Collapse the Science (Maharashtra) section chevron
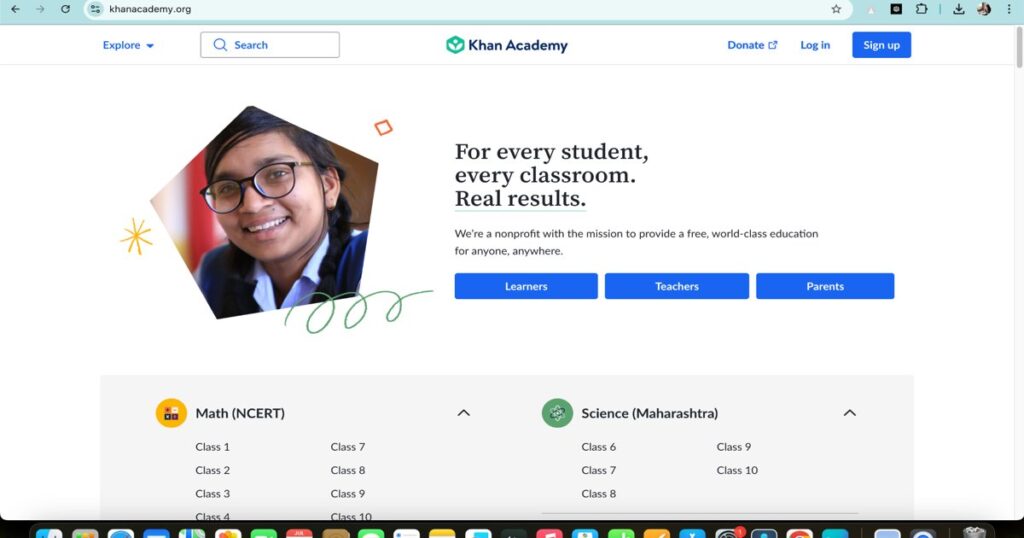Screen dimensions: 1024x538 (x=850, y=413)
